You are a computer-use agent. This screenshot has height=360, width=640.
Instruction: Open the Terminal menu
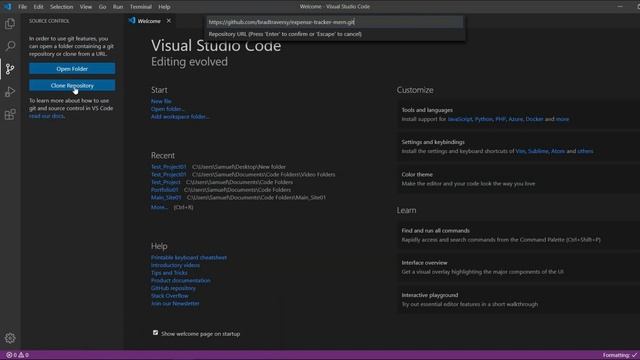coord(141,7)
